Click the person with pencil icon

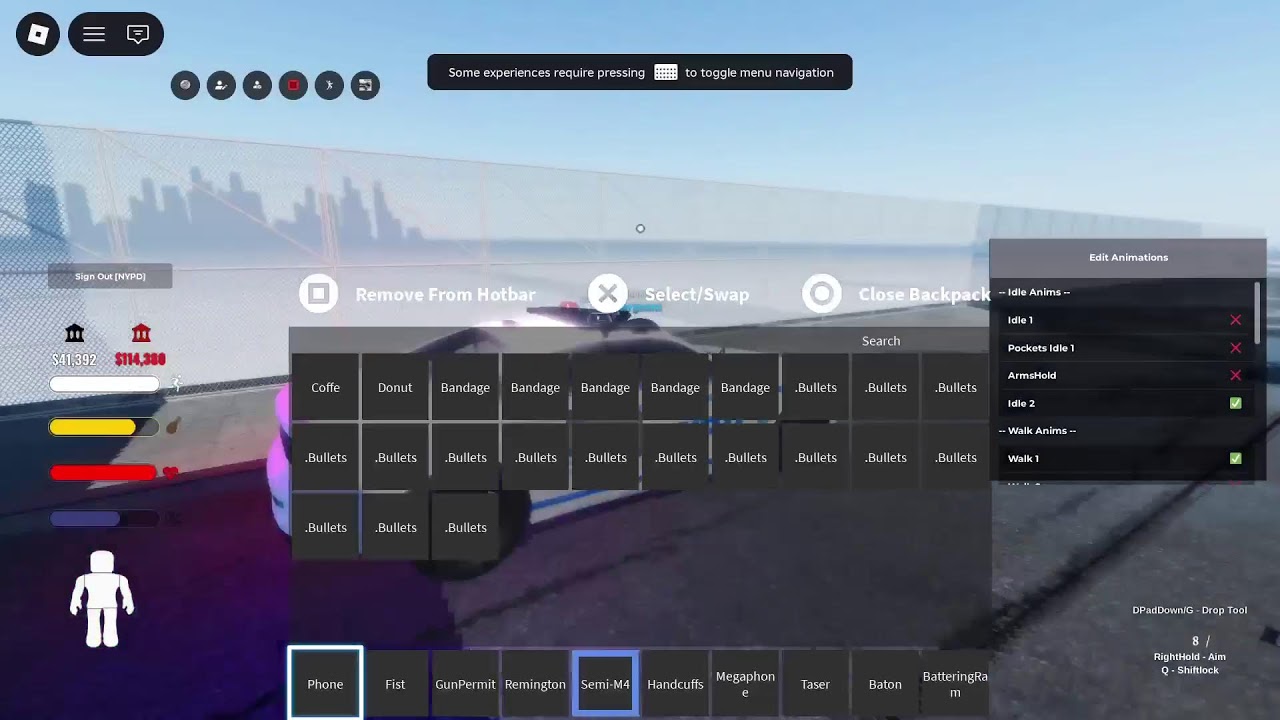click(x=221, y=85)
